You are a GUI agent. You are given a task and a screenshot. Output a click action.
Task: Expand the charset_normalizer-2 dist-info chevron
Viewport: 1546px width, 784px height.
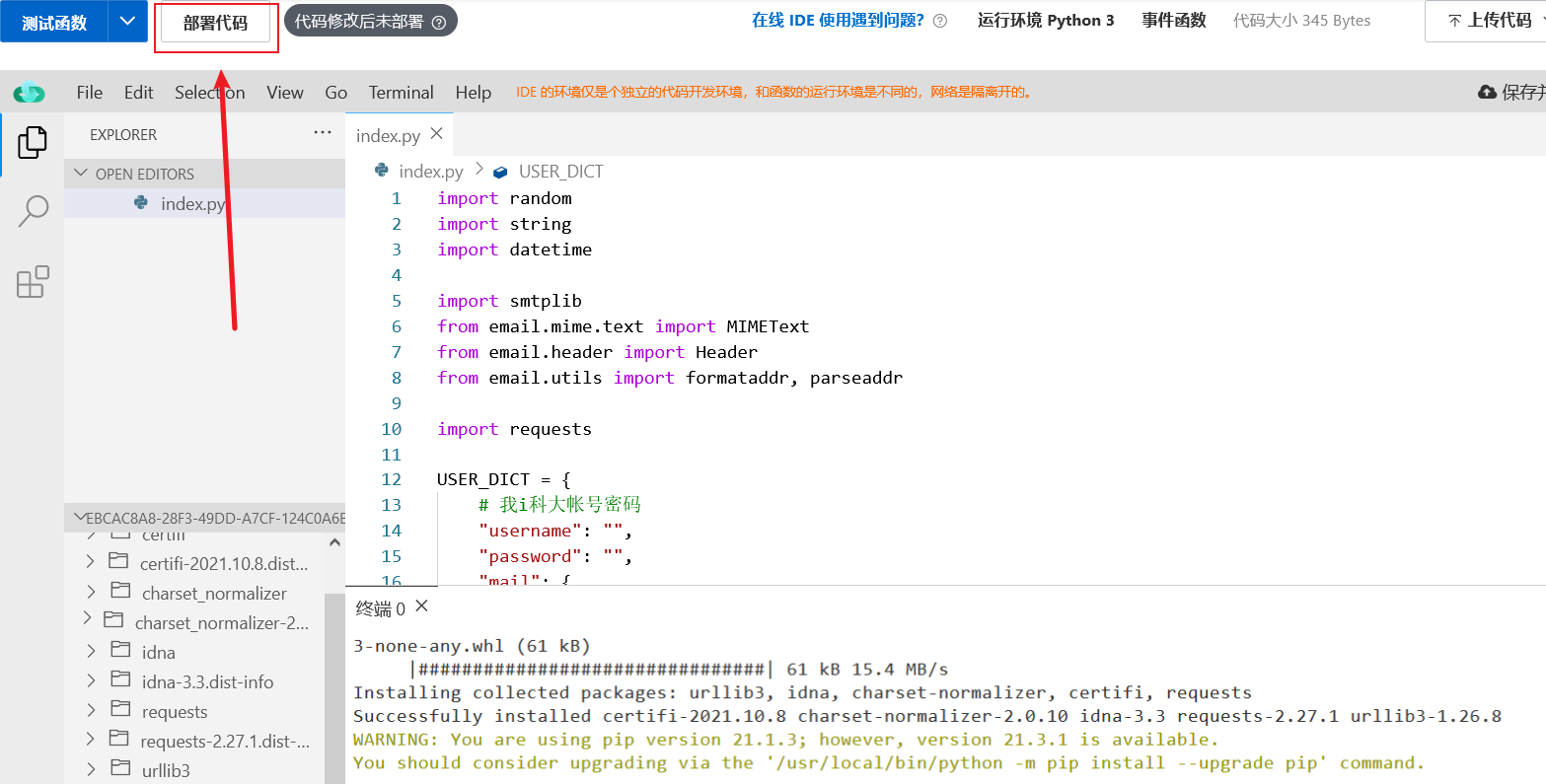pyautogui.click(x=87, y=619)
